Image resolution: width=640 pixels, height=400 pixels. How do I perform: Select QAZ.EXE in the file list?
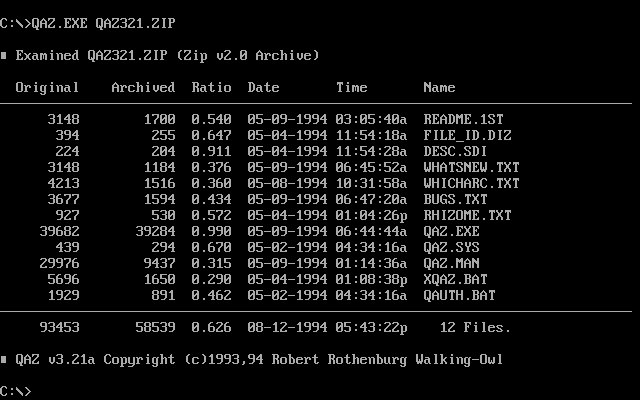[451, 231]
